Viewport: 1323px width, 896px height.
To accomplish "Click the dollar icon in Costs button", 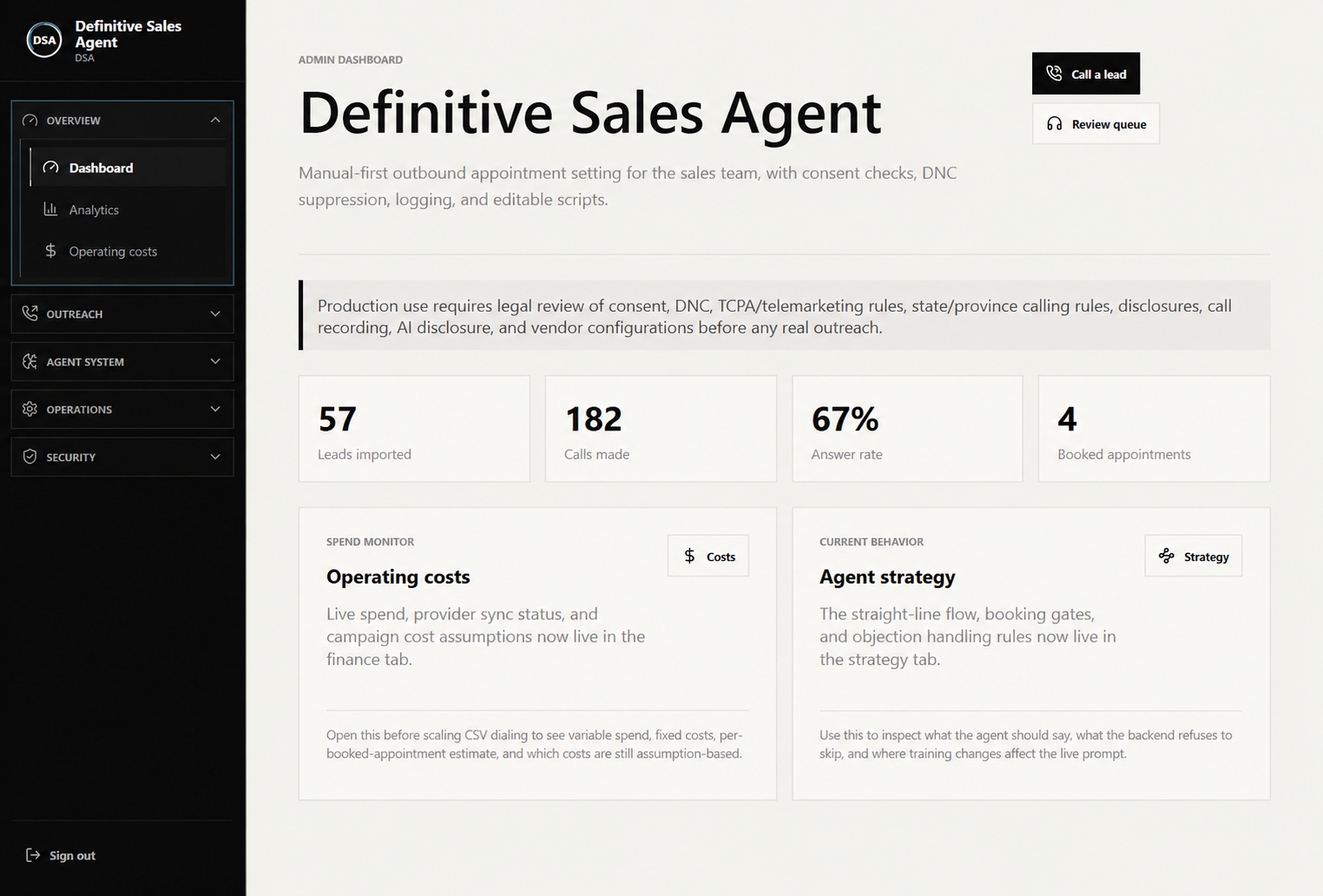I will point(689,556).
